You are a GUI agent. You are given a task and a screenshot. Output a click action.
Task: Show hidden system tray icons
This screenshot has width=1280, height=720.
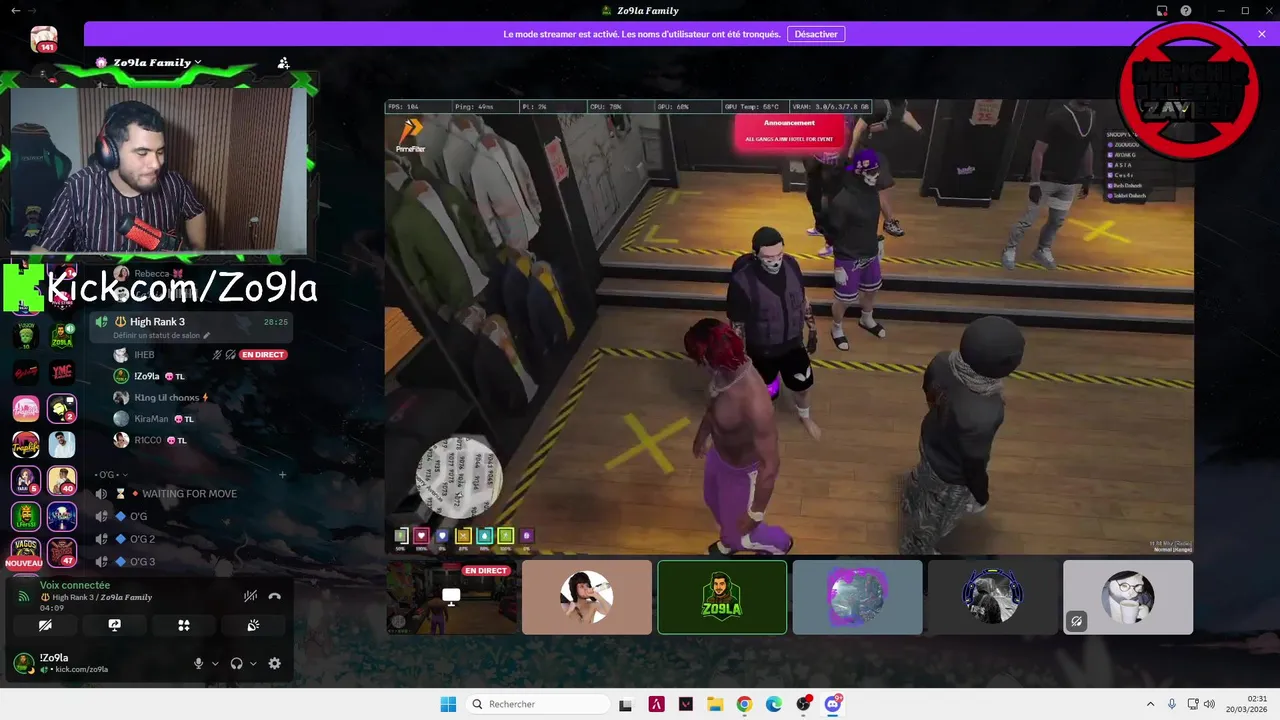pos(1150,704)
